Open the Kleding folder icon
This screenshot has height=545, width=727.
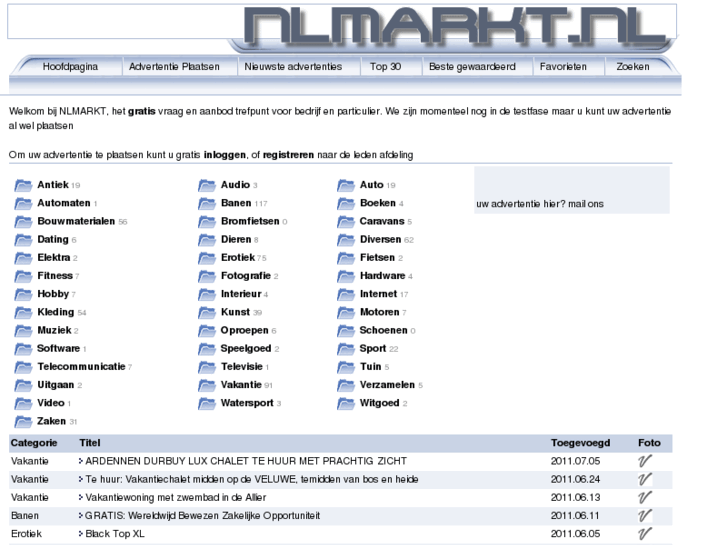point(23,312)
